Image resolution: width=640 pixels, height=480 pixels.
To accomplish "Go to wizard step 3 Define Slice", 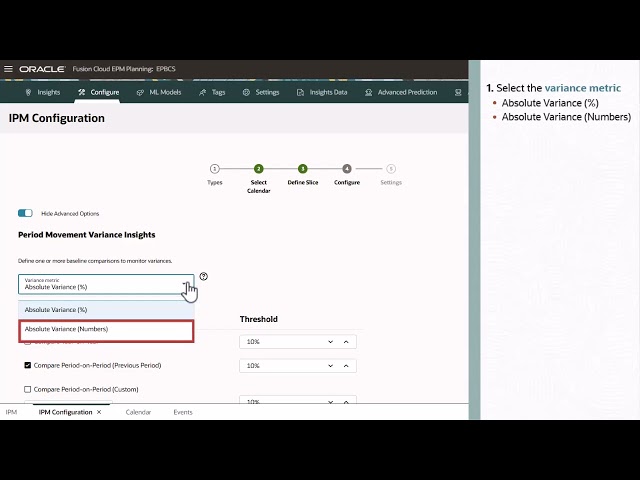I will click(x=302, y=169).
